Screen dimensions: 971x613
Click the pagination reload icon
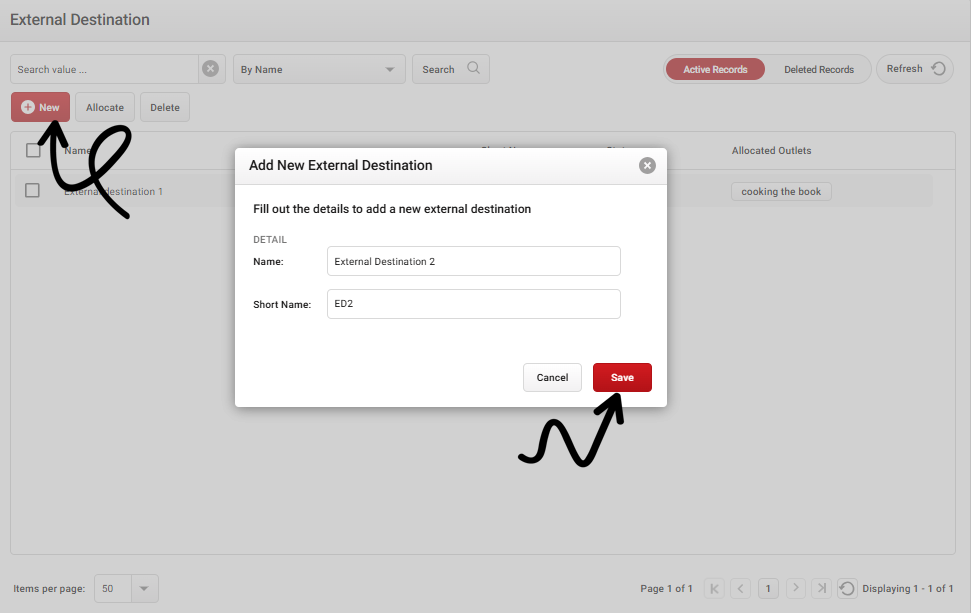coord(846,588)
